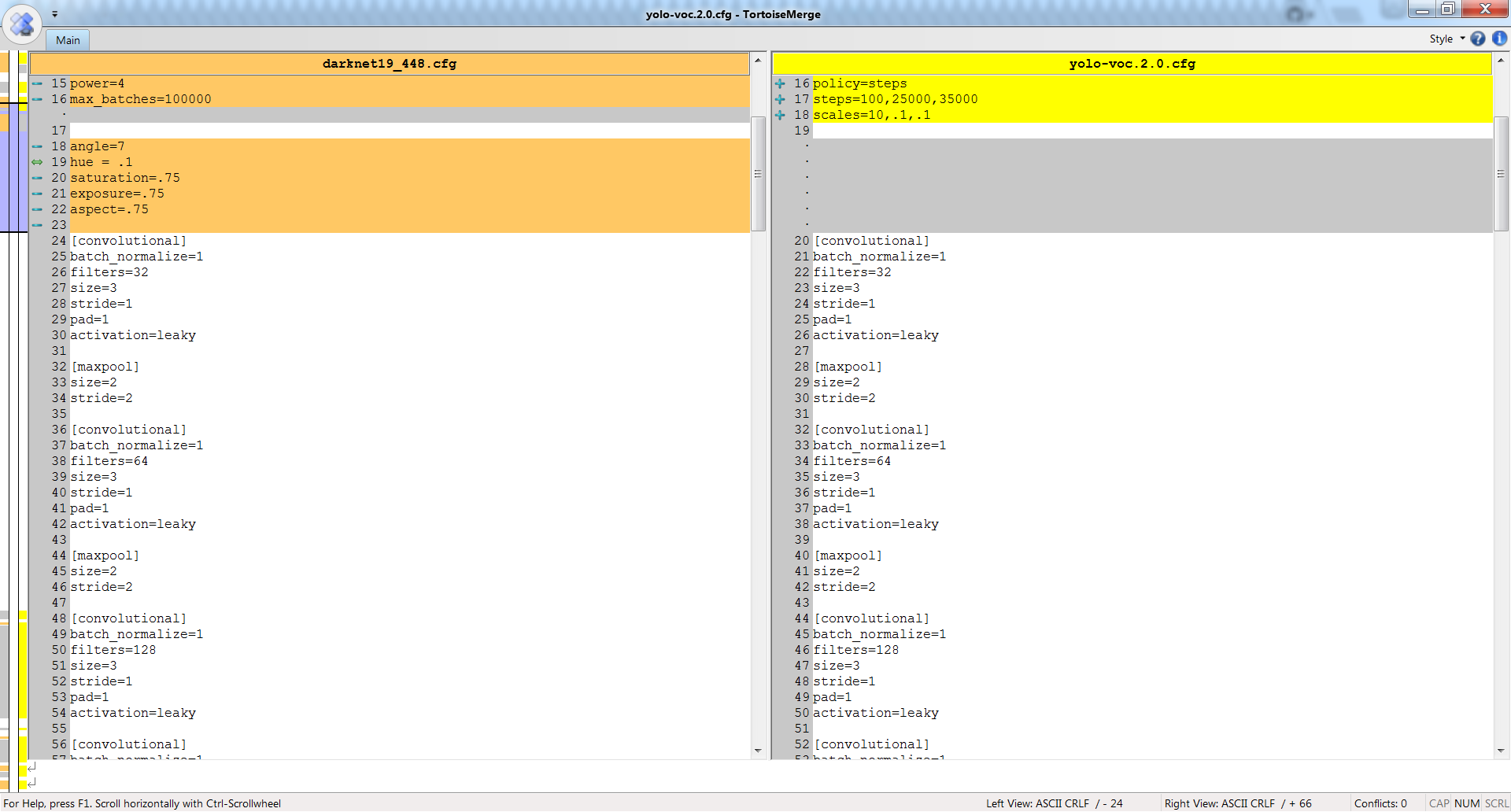Image resolution: width=1511 pixels, height=812 pixels.
Task: Click the removed marker beside angle=7
Action: 37,146
